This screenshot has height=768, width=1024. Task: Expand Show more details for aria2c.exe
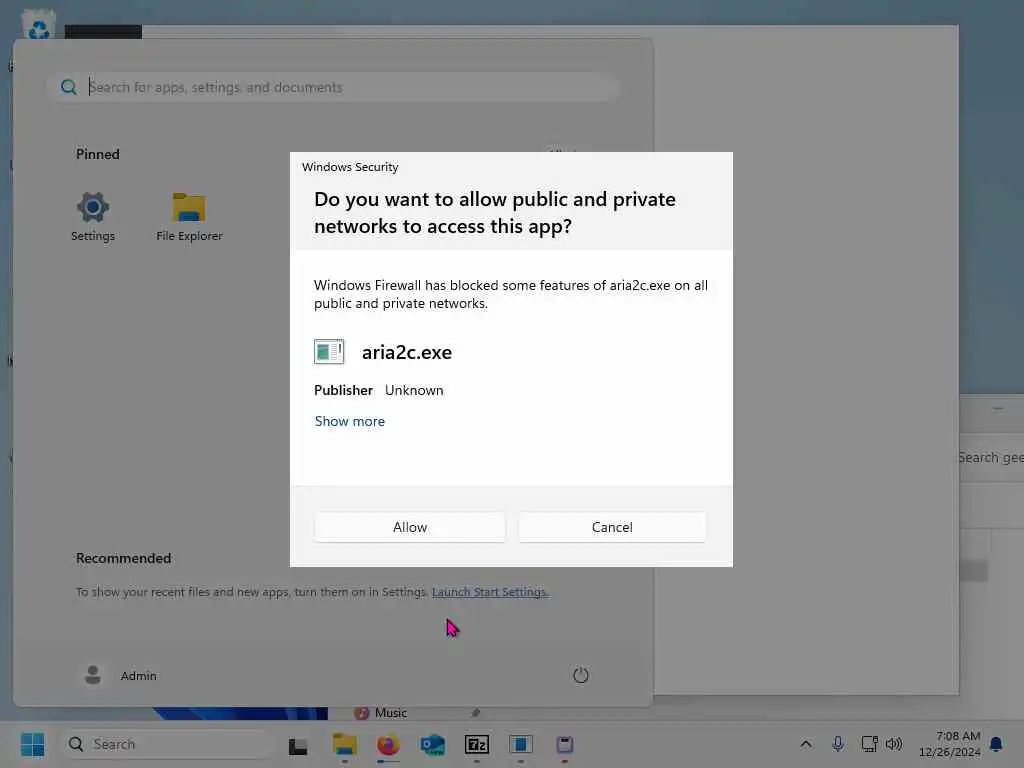[349, 421]
